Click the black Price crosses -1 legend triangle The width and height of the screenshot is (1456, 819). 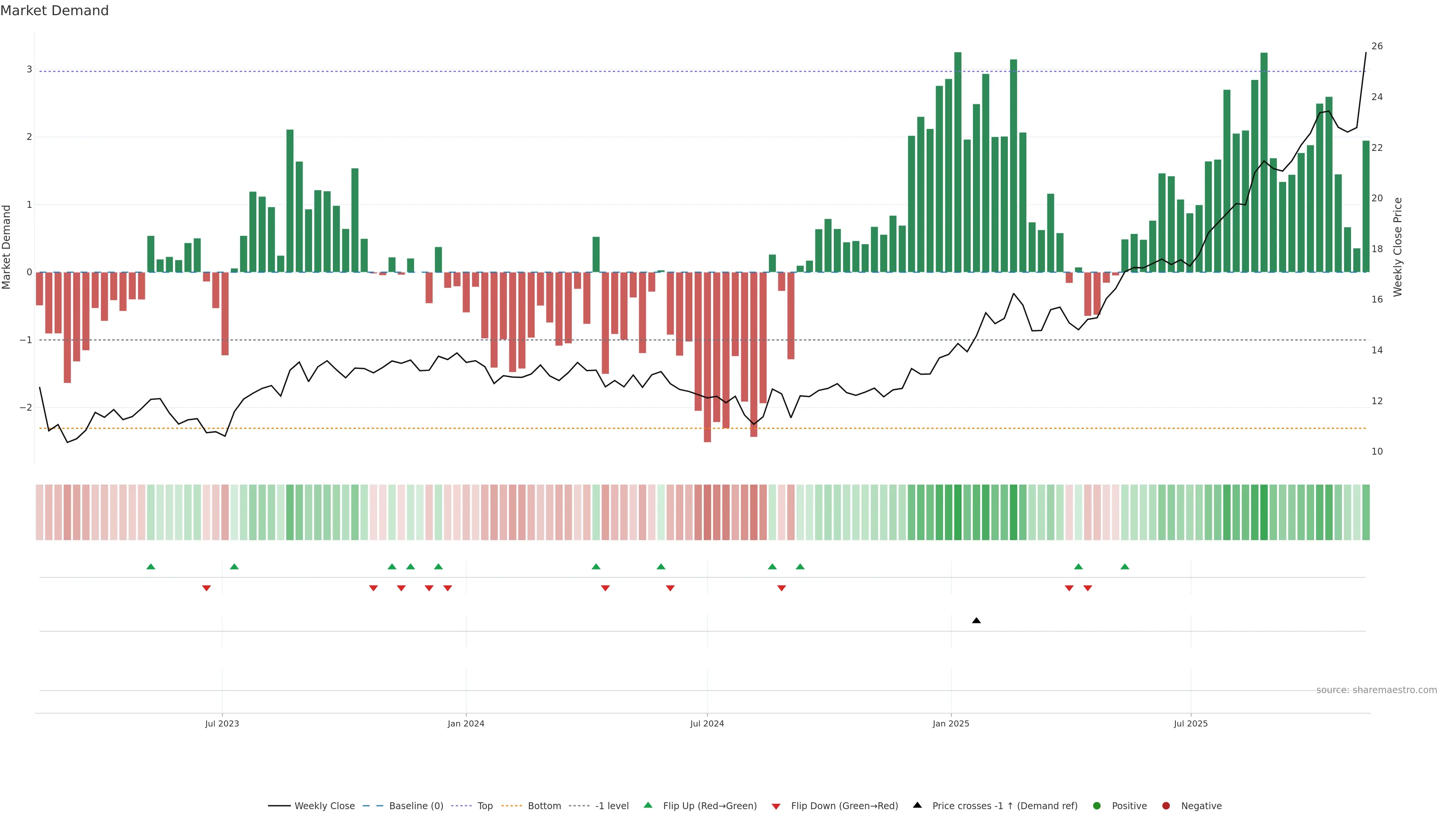tap(917, 805)
